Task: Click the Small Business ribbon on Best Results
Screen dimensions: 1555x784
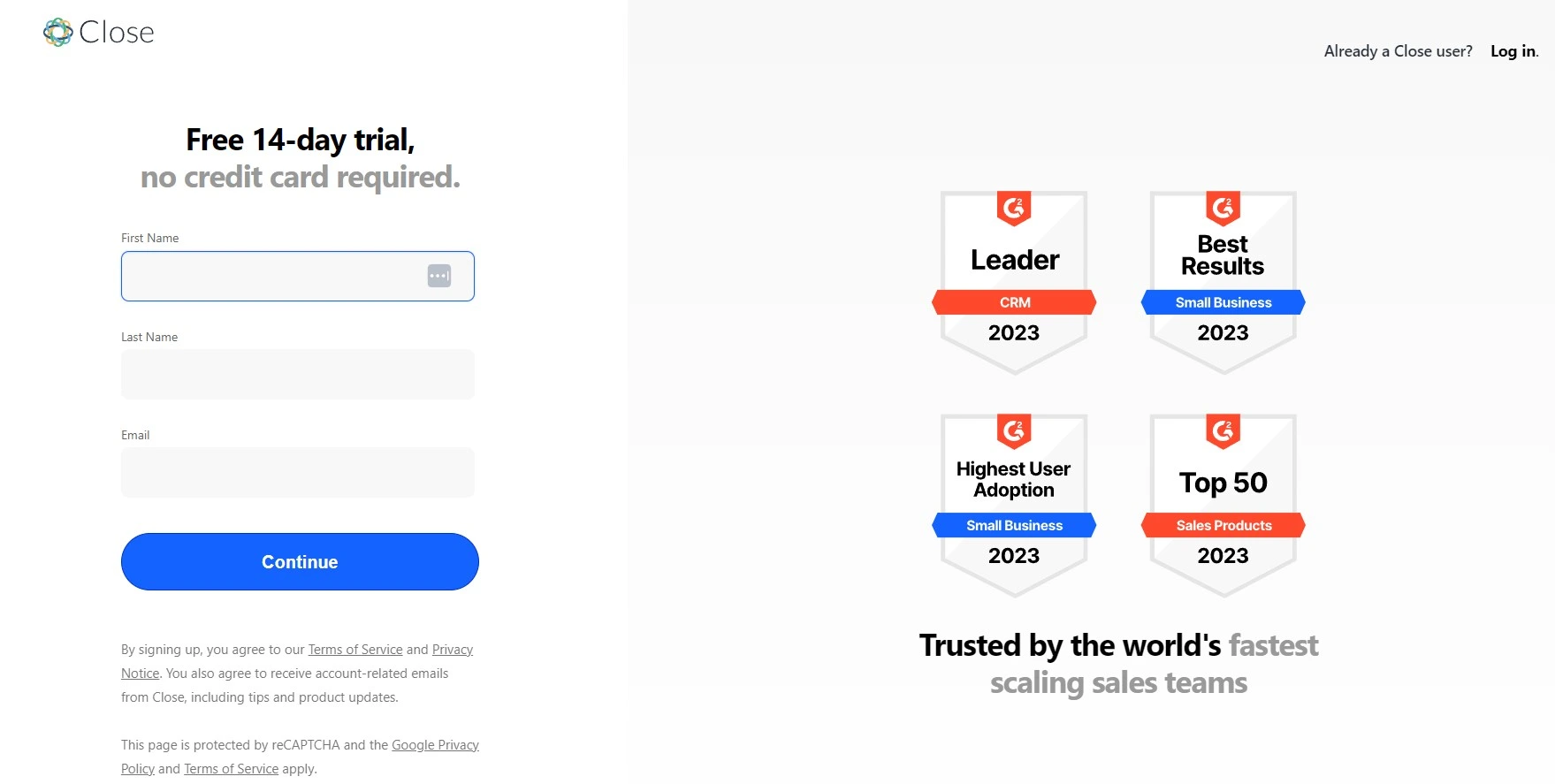Action: click(x=1223, y=302)
